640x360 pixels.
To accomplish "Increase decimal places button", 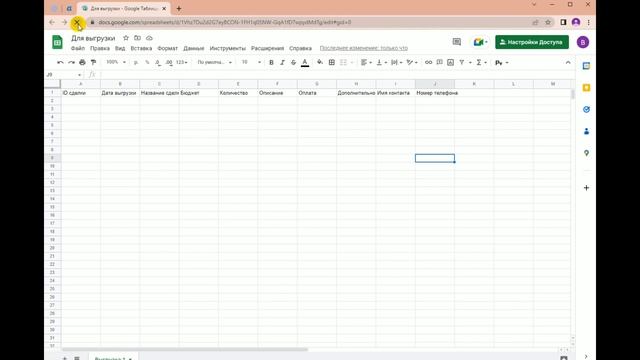I will click(169, 62).
